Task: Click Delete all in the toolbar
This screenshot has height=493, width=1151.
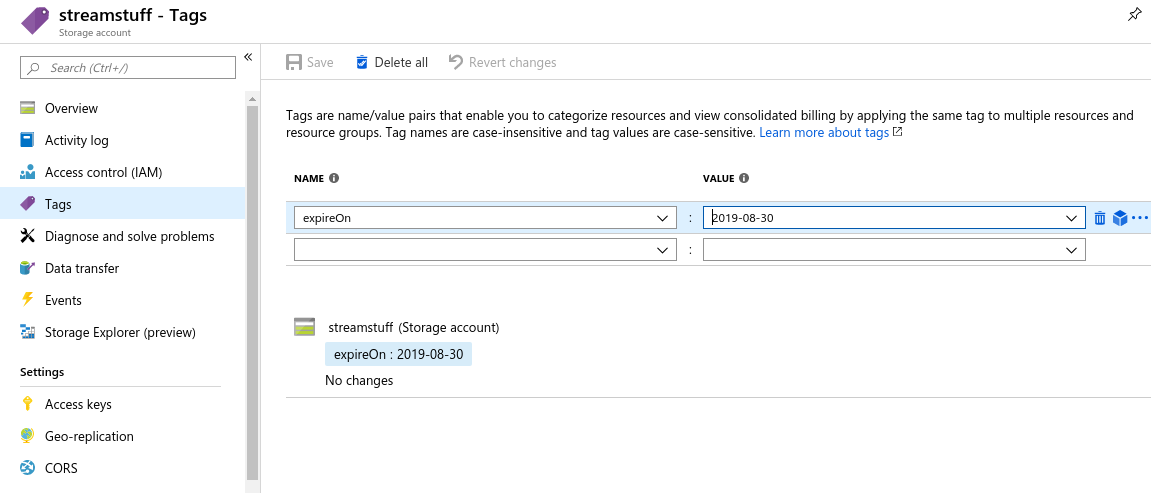Action: (391, 62)
